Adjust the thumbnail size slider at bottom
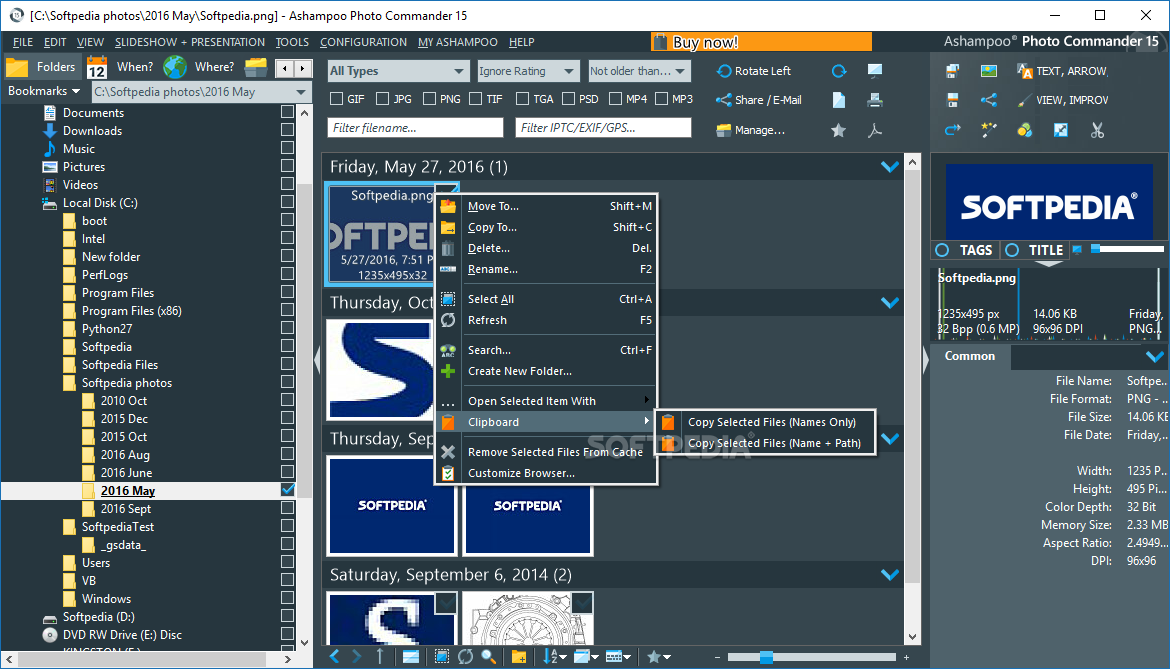The width and height of the screenshot is (1170, 669). pyautogui.click(x=811, y=657)
